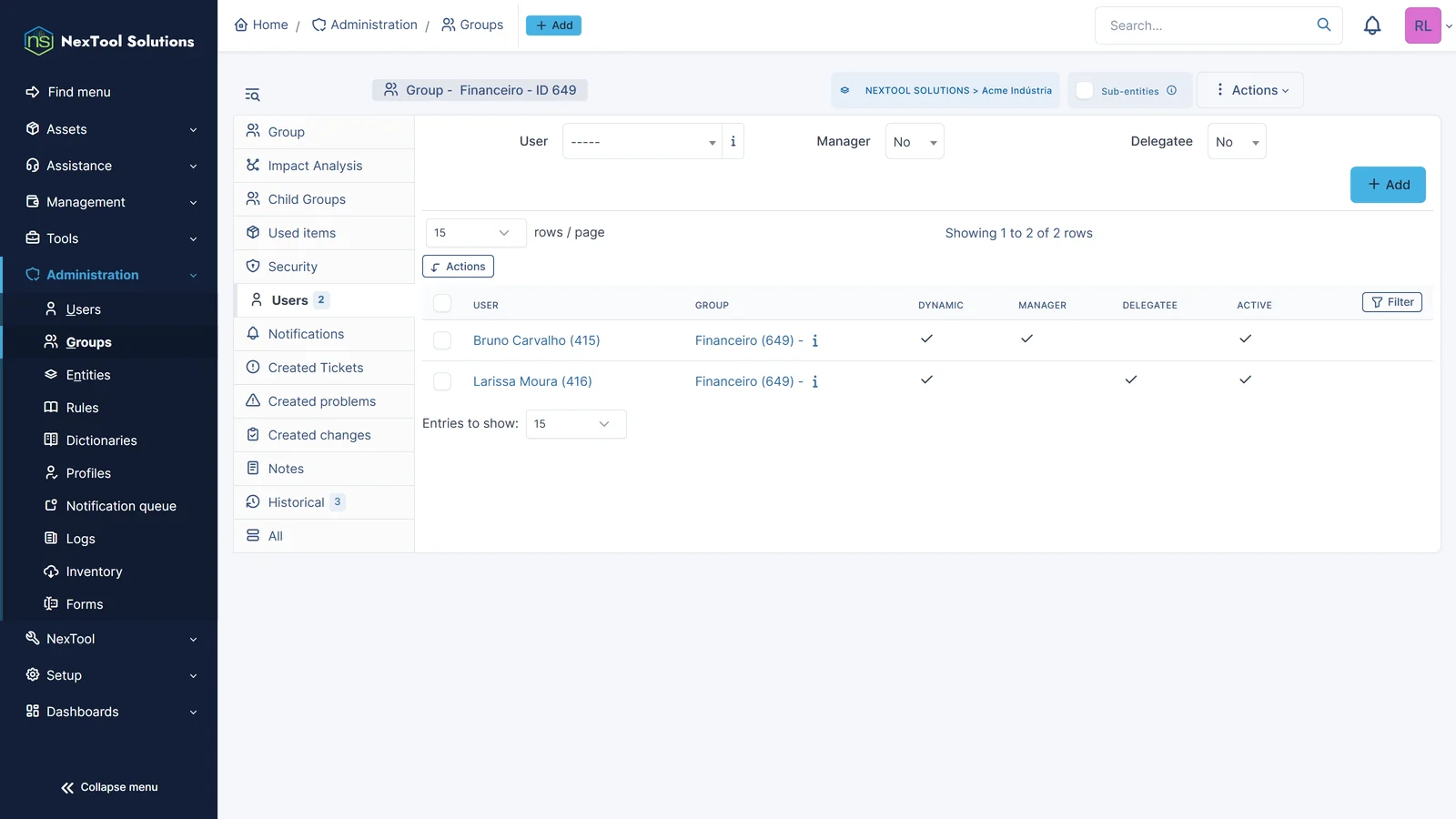
Task: Click info icon in Larissa Moura row
Action: click(814, 381)
